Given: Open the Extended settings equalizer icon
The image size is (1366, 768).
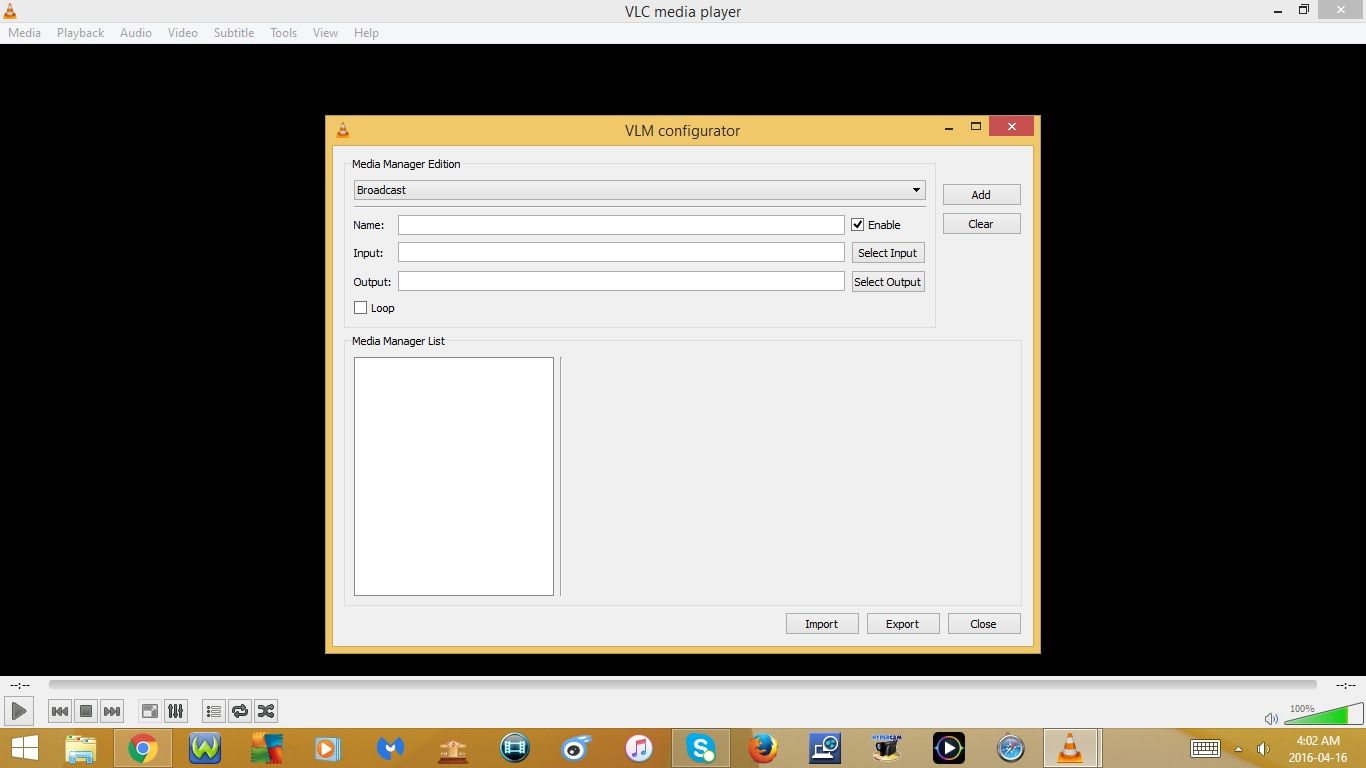Looking at the screenshot, I should pos(175,710).
